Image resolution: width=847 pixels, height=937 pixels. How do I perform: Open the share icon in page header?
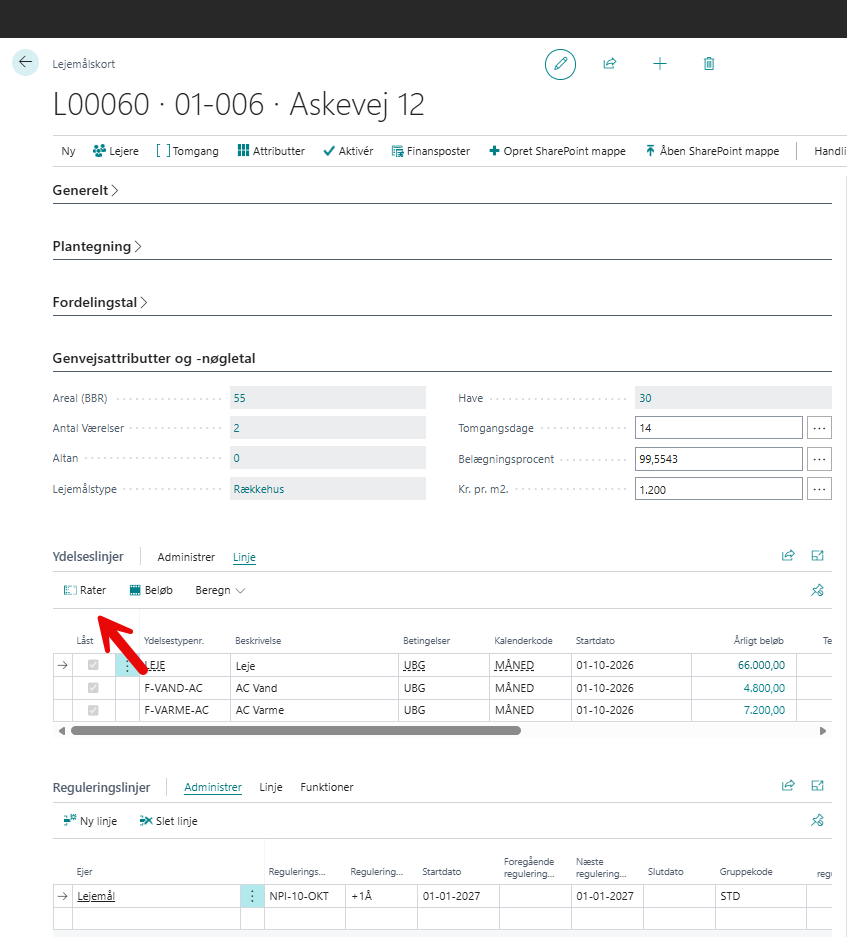pos(610,64)
